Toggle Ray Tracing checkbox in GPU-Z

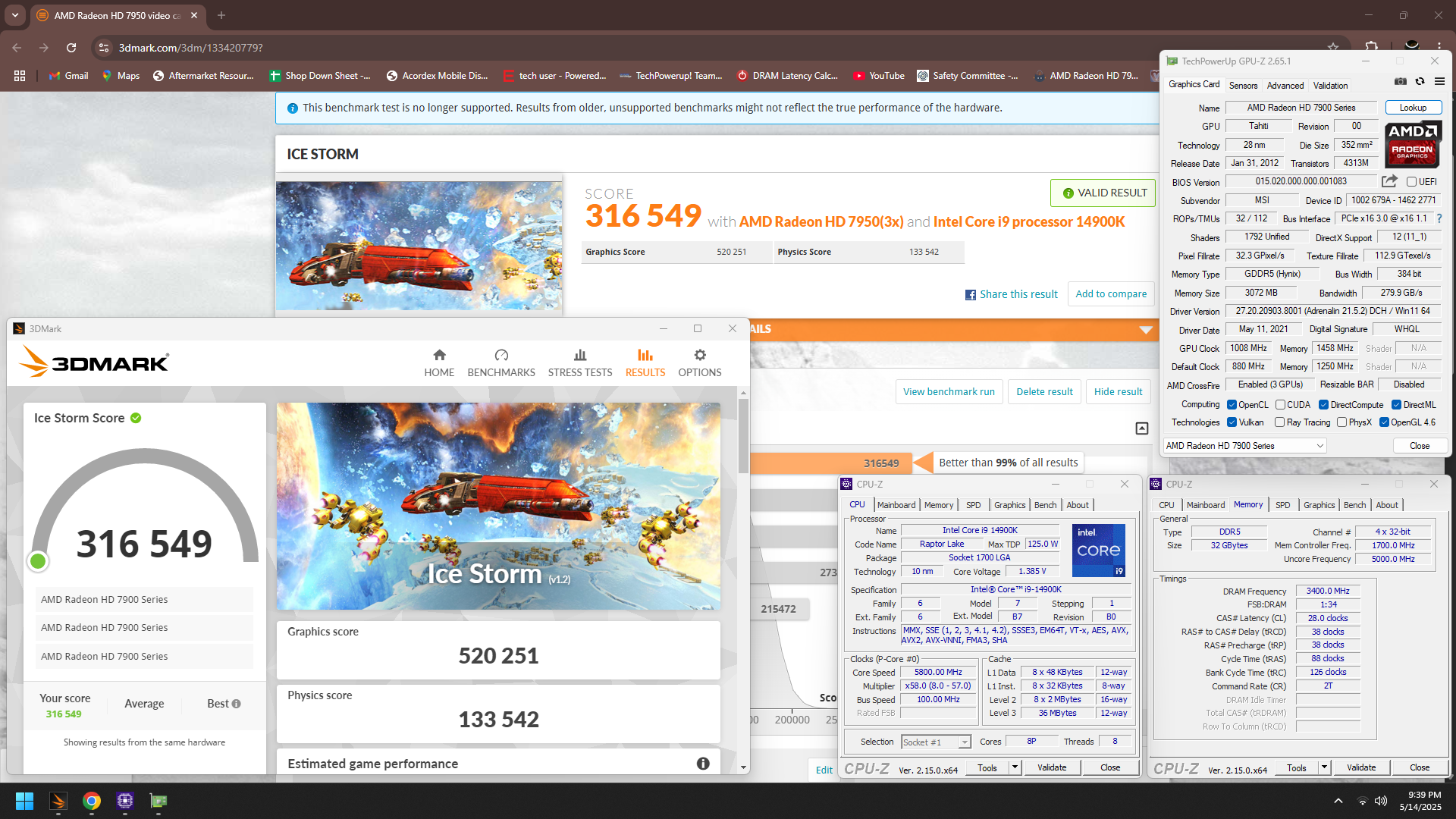pos(1280,422)
